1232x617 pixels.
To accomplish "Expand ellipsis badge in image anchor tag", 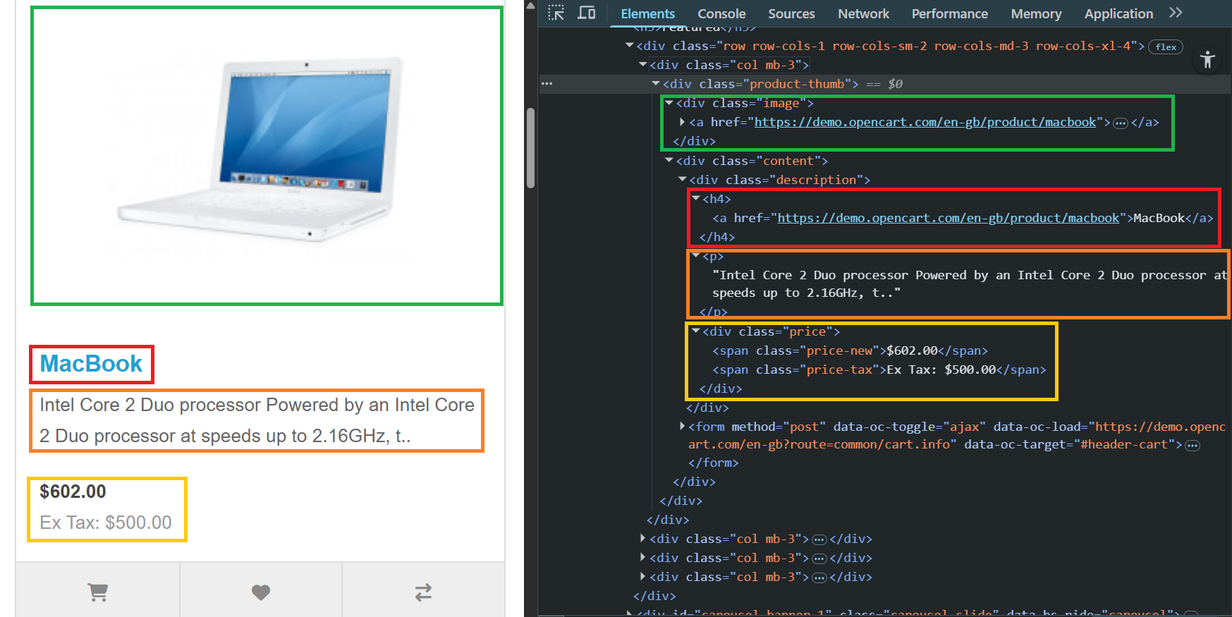I will 1120,122.
